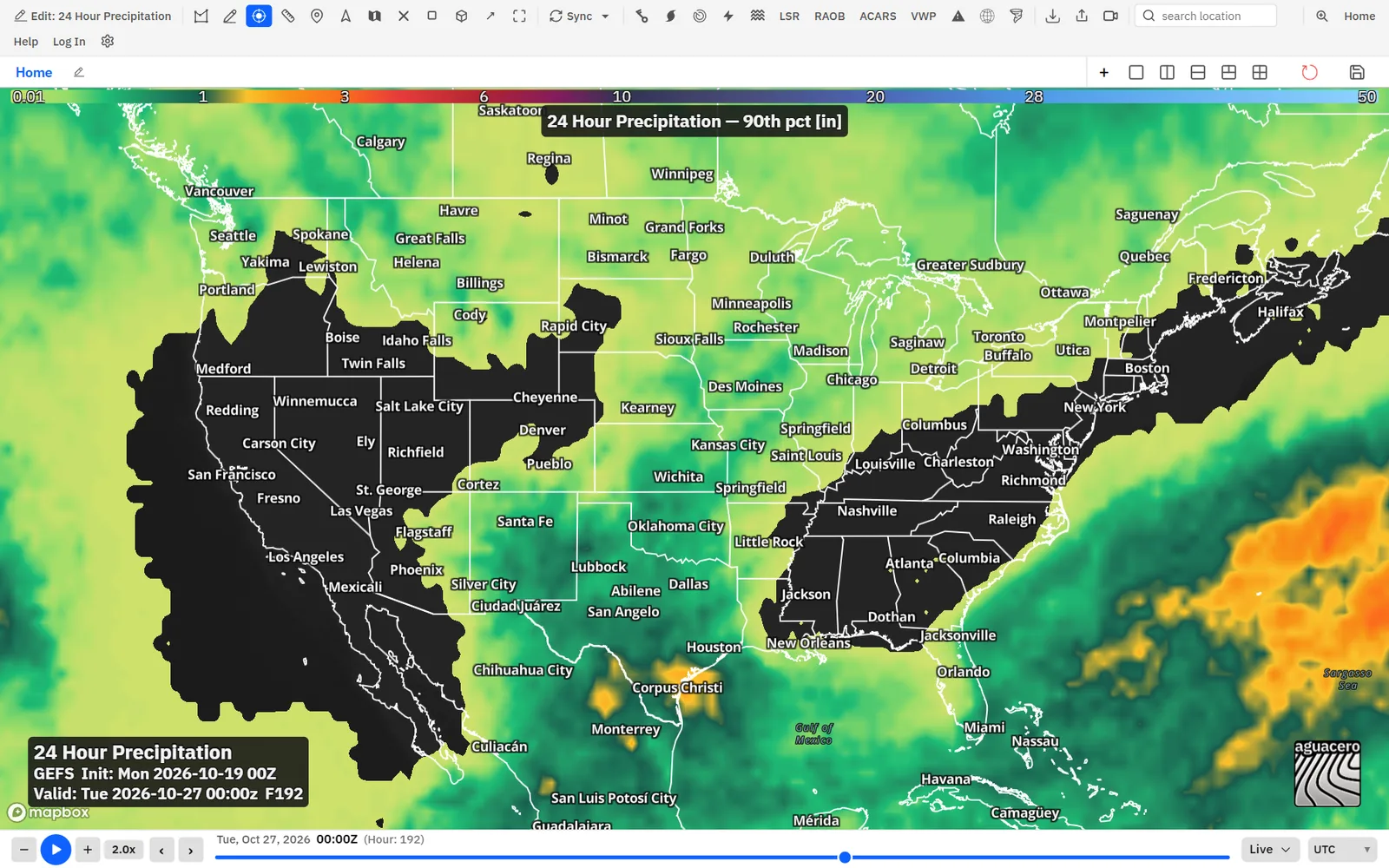Image resolution: width=1389 pixels, height=868 pixels.
Task: Toggle the crosshair probe tool
Action: [x=259, y=16]
